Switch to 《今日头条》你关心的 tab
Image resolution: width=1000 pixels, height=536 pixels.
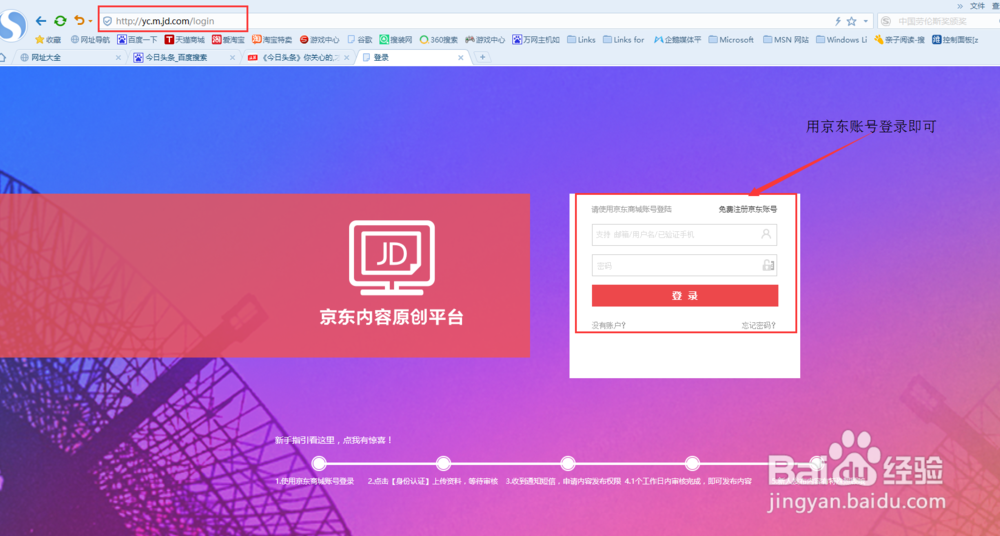tap(297, 57)
